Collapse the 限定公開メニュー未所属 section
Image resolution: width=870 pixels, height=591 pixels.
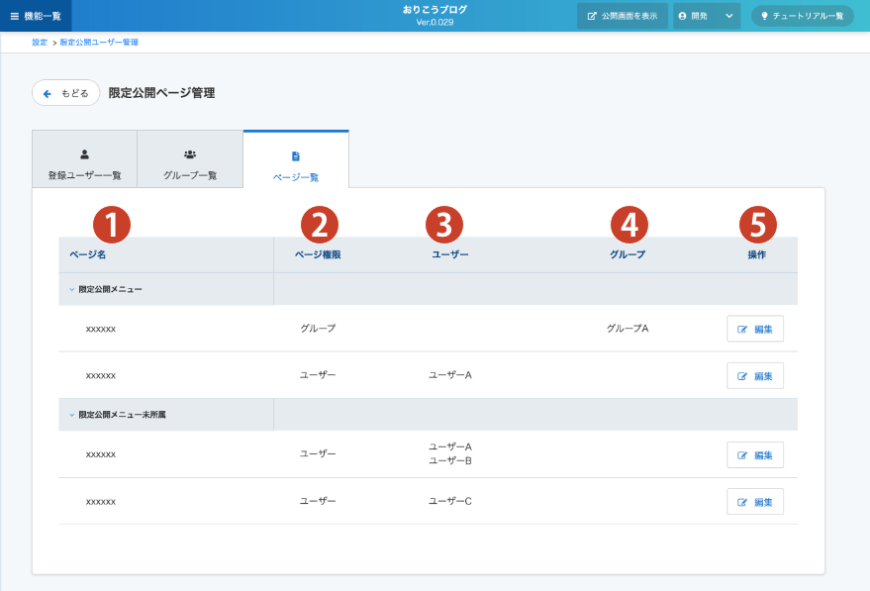pyautogui.click(x=72, y=414)
